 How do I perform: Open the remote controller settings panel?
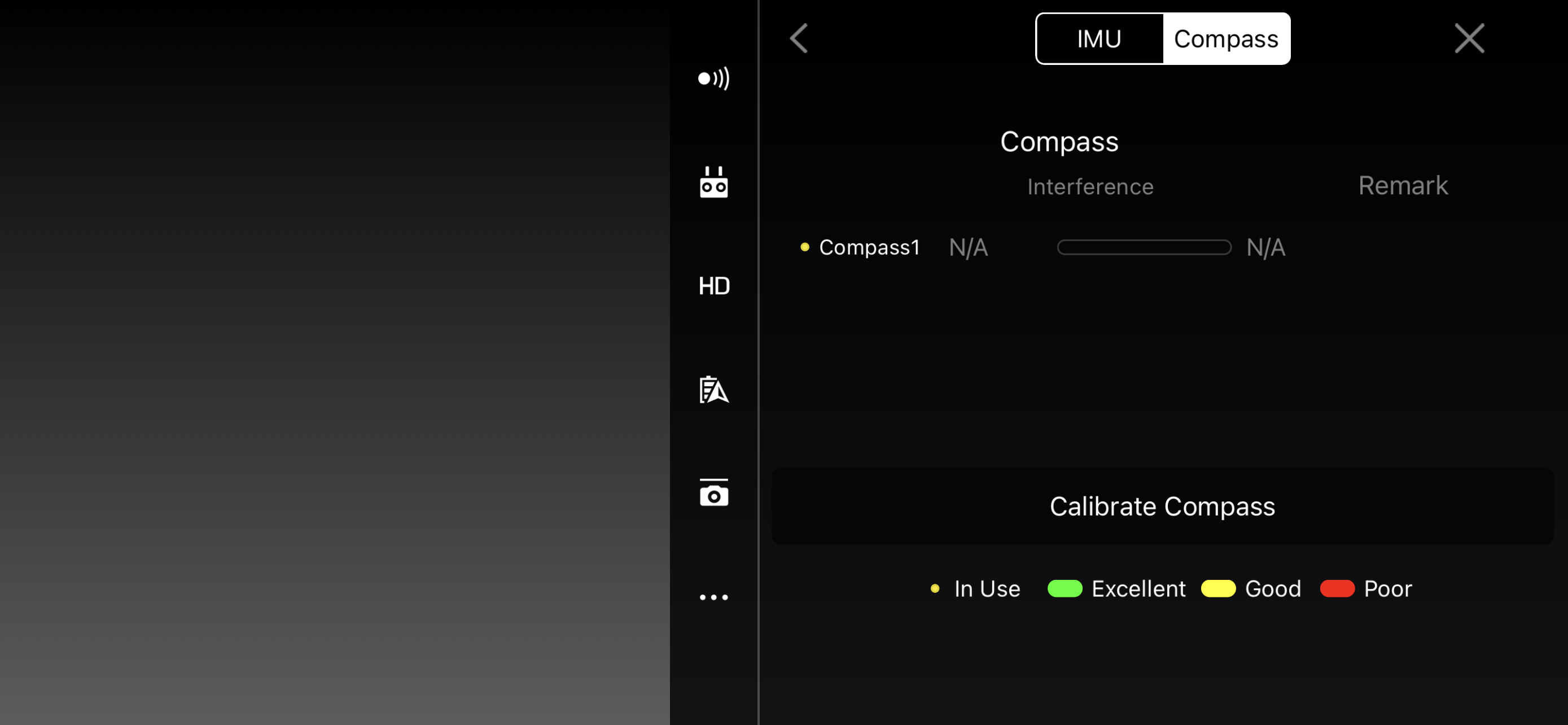point(713,182)
